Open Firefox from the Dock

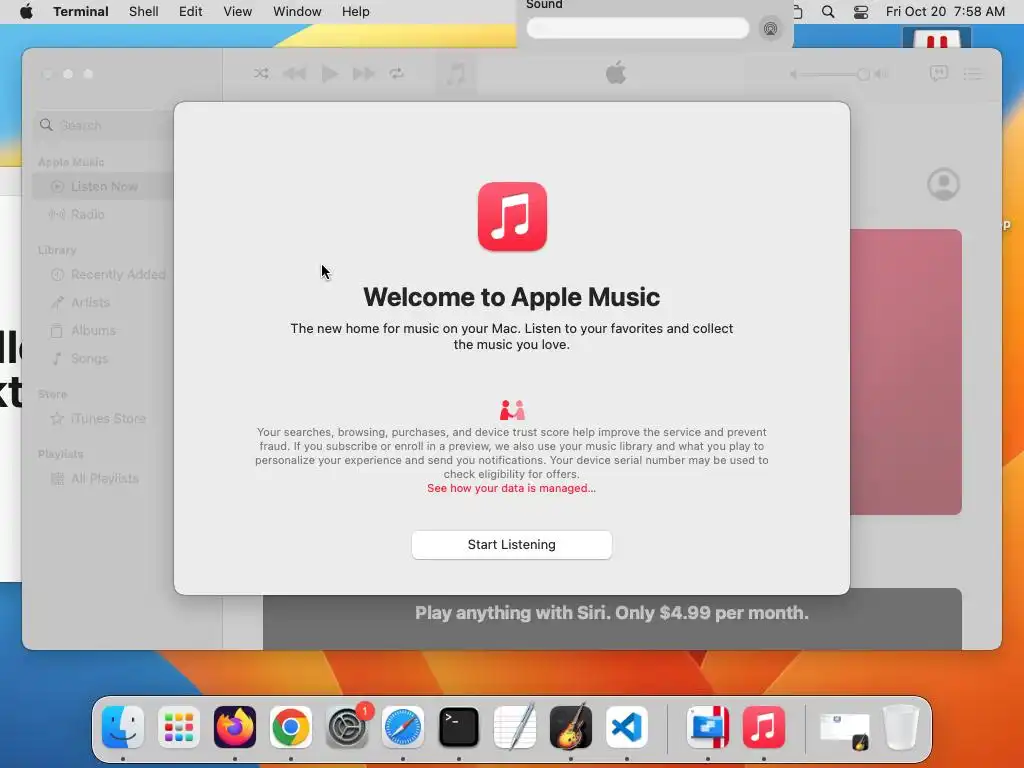(235, 727)
